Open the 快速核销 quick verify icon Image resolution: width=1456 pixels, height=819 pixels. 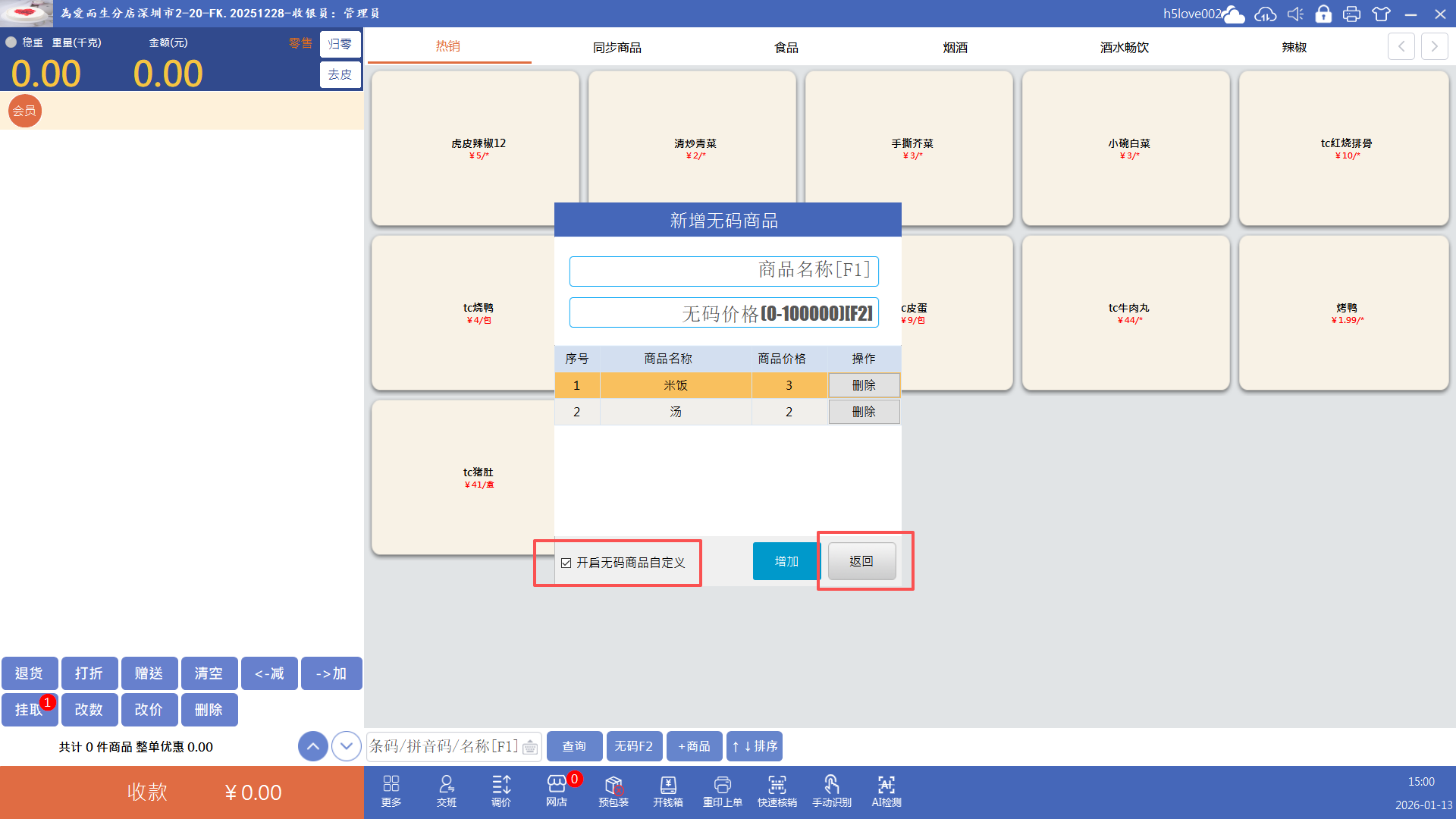point(777,790)
